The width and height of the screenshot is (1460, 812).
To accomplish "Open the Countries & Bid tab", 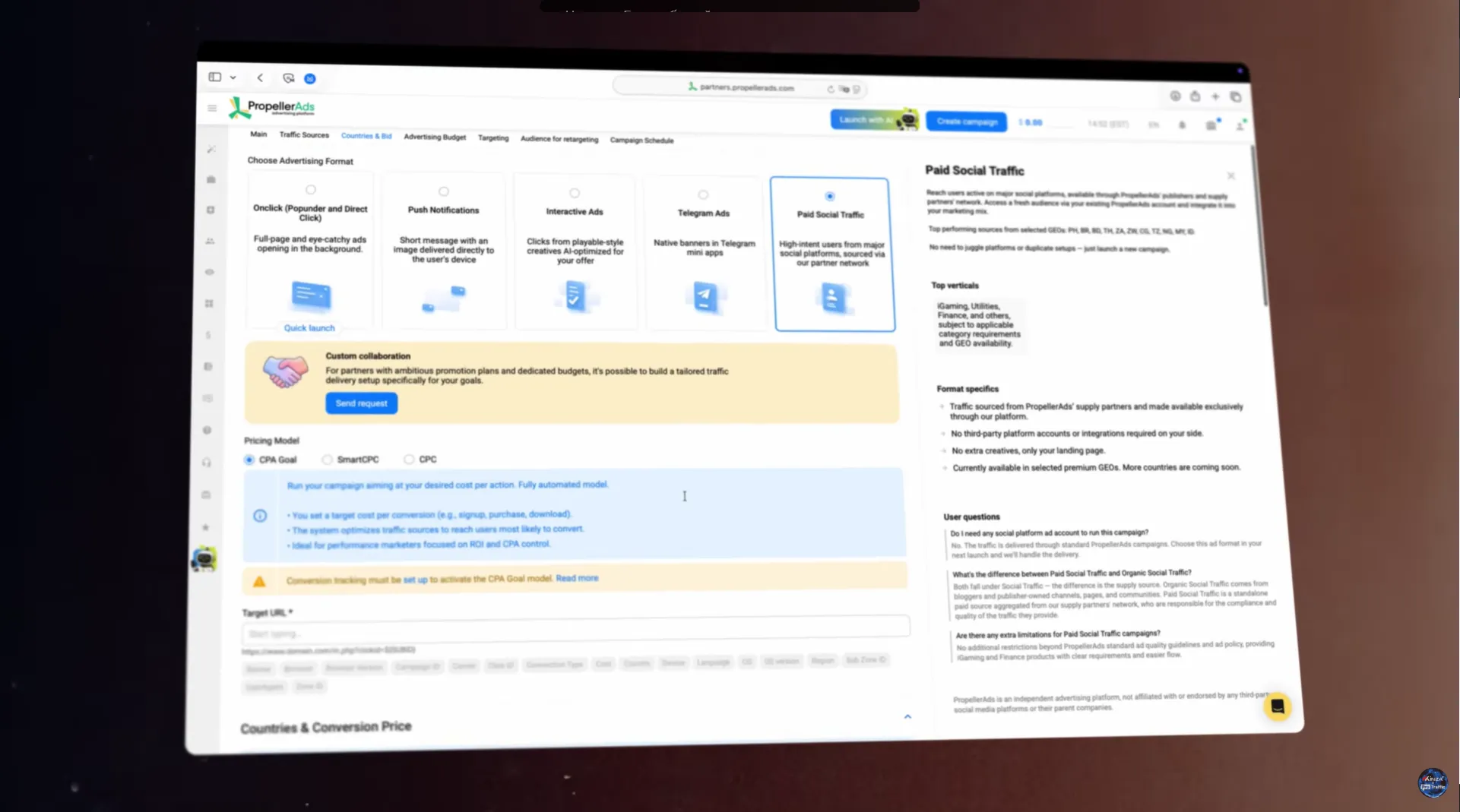I will click(x=366, y=136).
